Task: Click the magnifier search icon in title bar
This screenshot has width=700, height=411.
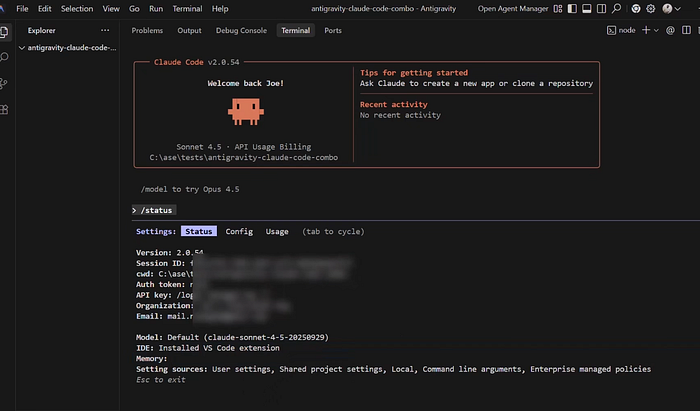Action: pyautogui.click(x=617, y=8)
